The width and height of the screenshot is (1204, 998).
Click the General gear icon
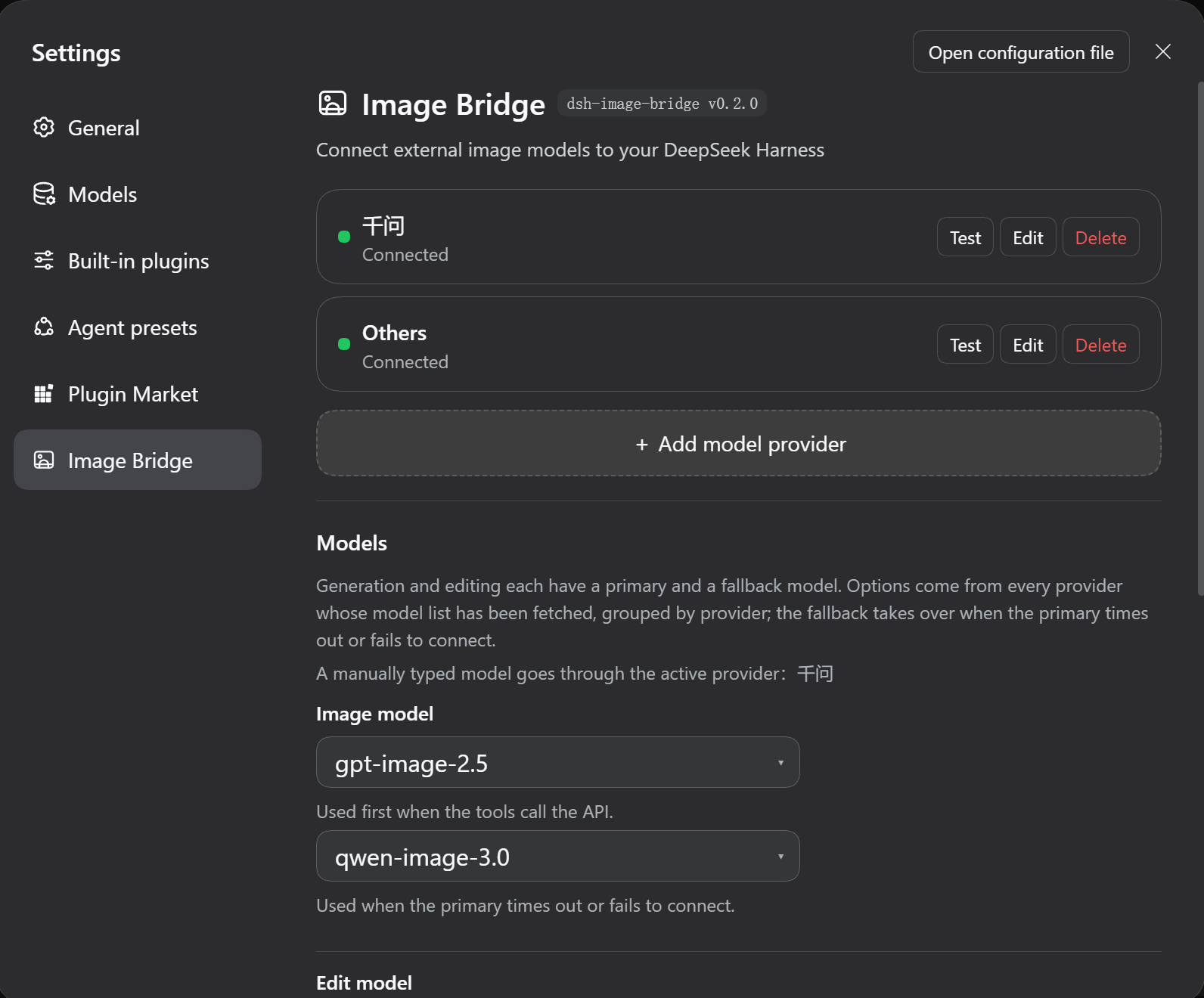[44, 127]
